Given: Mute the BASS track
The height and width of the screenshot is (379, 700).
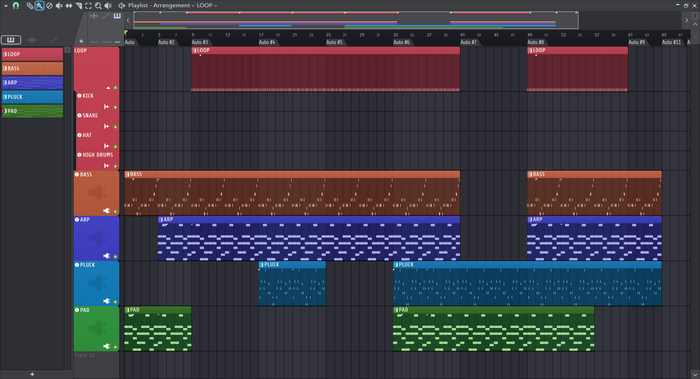Looking at the screenshot, I should click(115, 212).
